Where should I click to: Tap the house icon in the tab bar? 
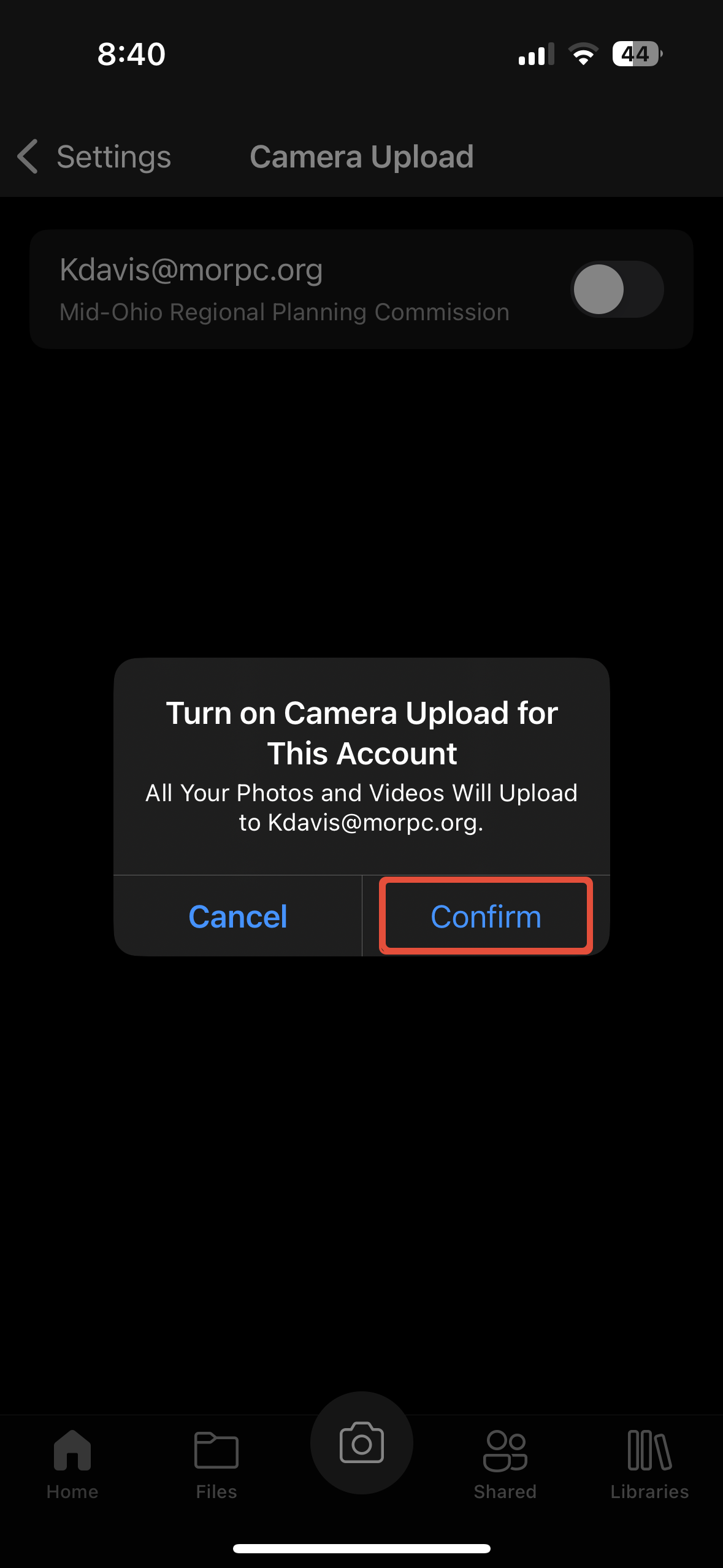pyautogui.click(x=72, y=1450)
